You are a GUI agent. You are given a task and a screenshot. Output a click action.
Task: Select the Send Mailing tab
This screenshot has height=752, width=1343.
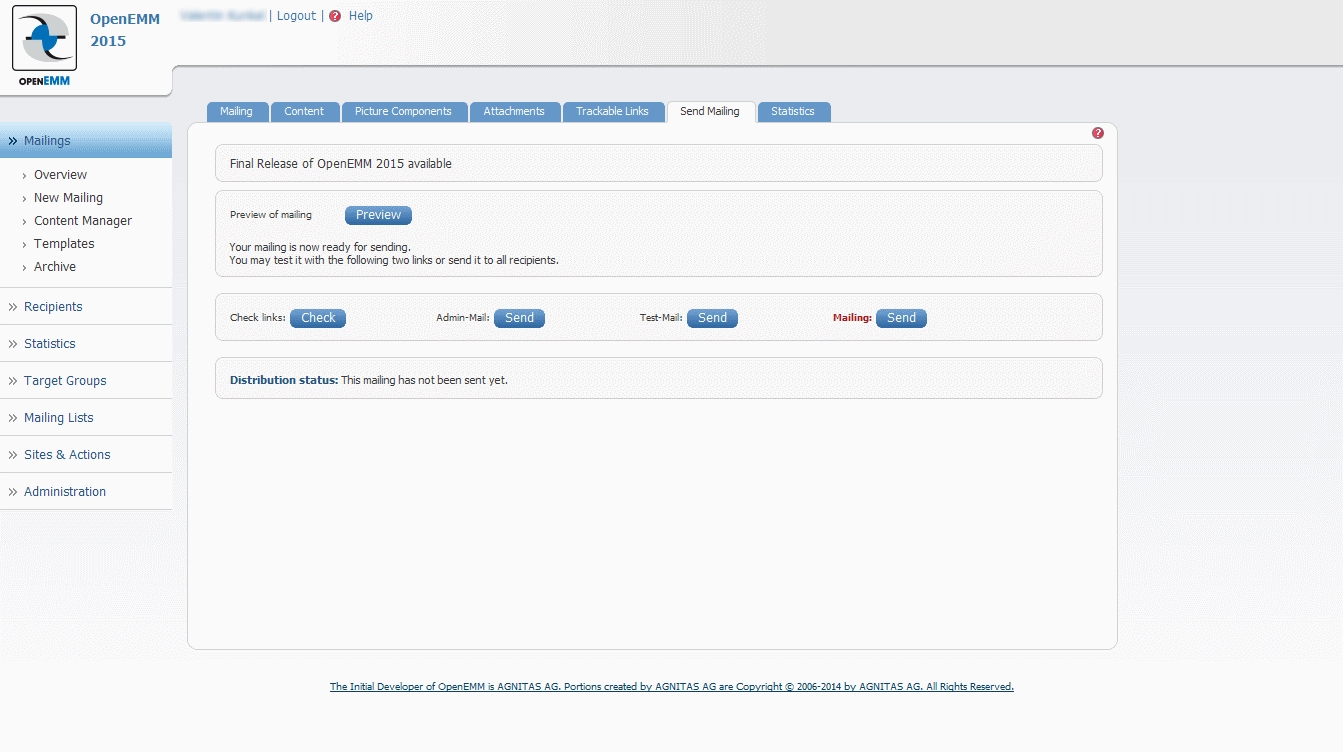pos(710,112)
